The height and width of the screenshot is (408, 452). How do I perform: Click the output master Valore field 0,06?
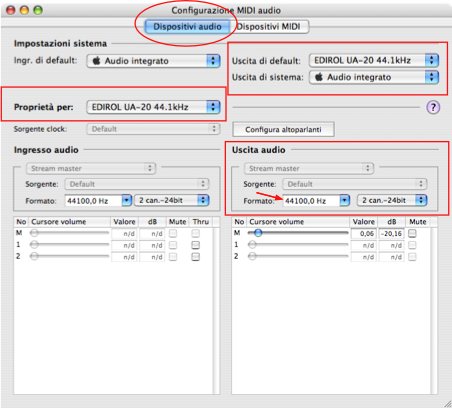(x=363, y=234)
